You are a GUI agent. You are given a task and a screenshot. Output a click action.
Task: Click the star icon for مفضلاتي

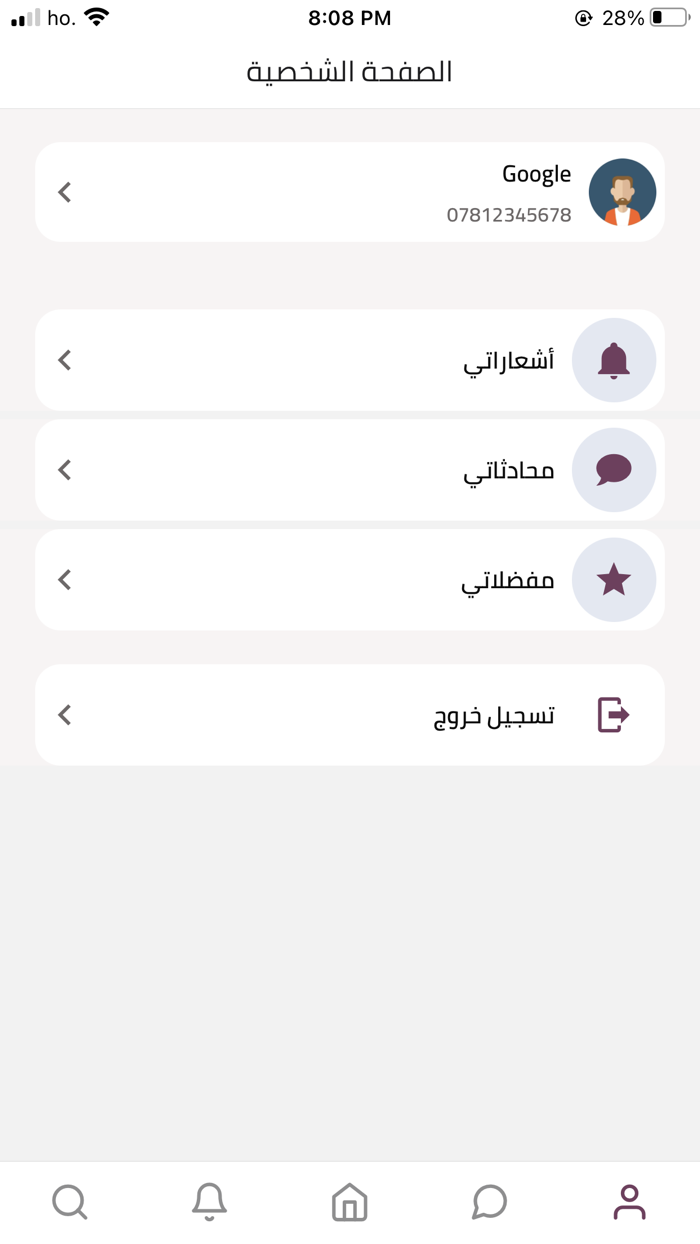point(613,580)
